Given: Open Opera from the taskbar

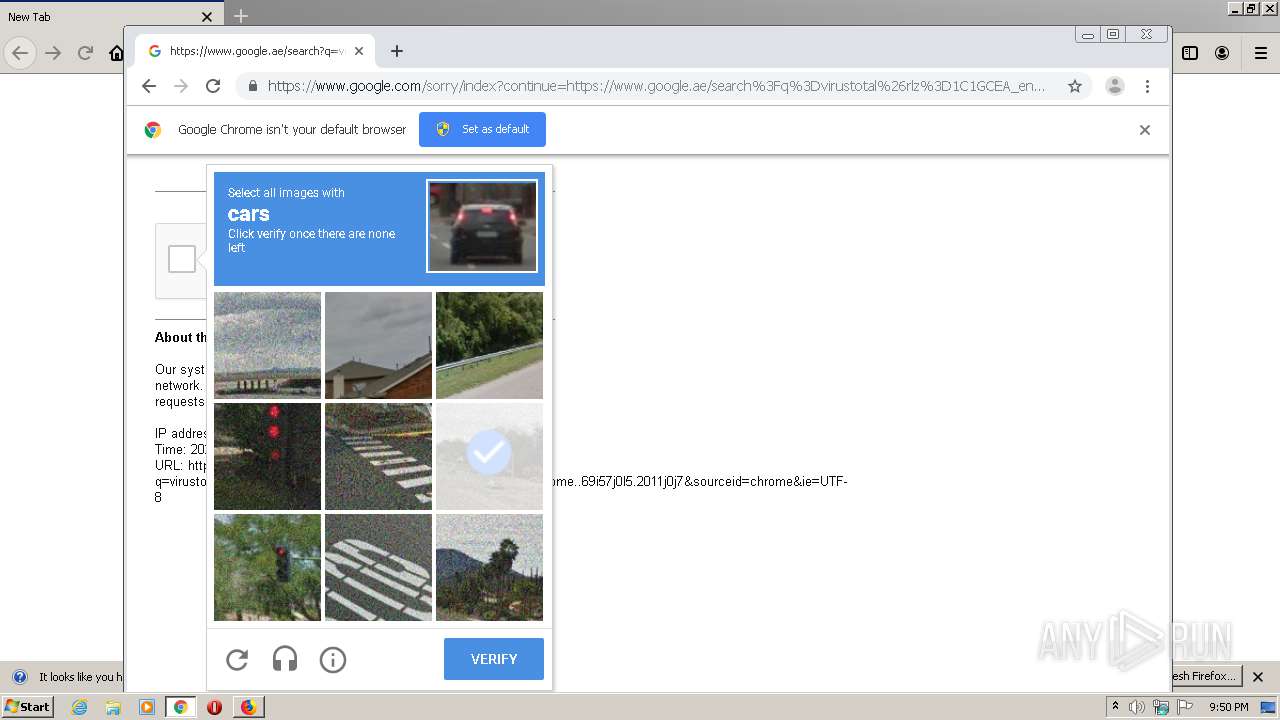Looking at the screenshot, I should [214, 707].
